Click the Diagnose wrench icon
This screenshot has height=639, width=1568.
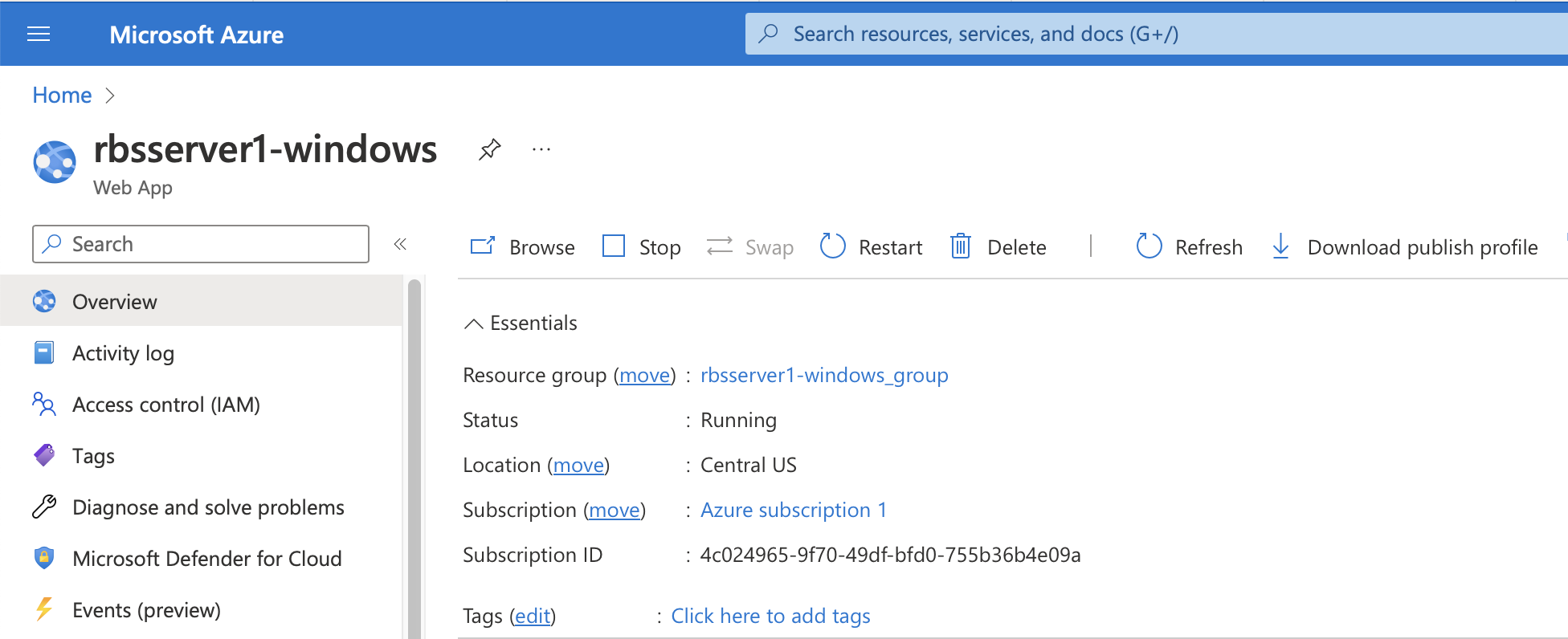point(44,507)
